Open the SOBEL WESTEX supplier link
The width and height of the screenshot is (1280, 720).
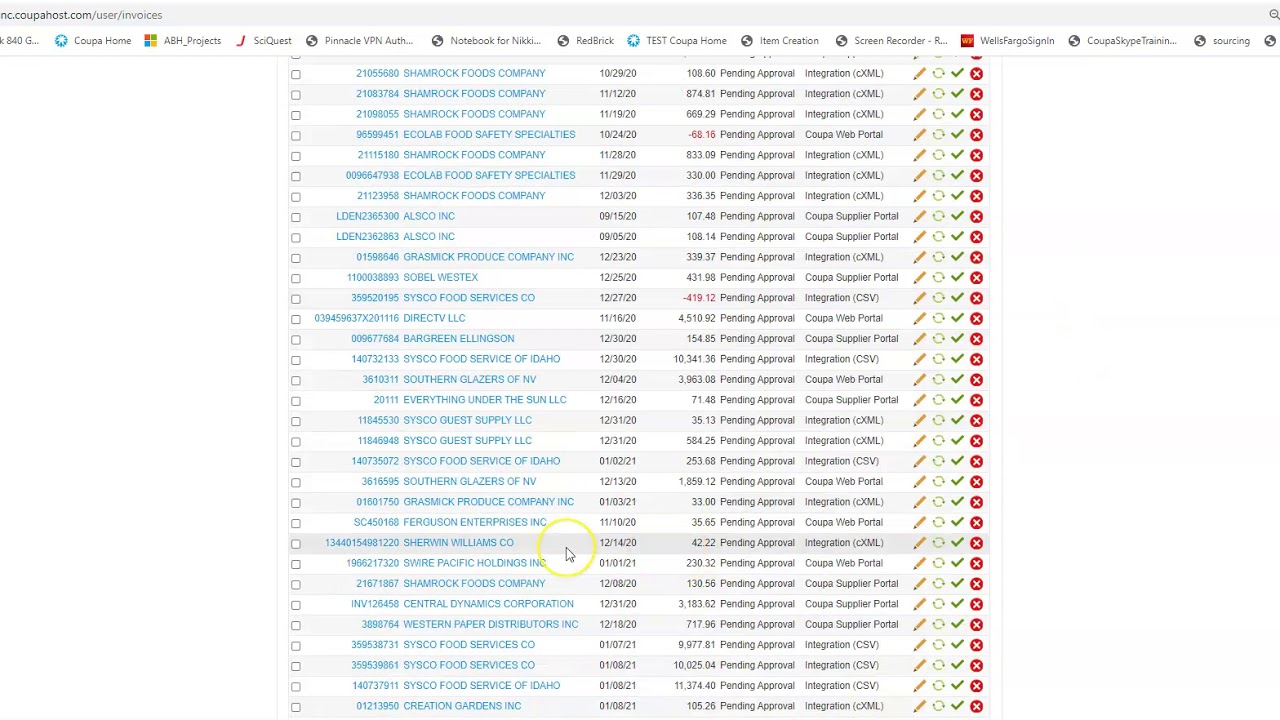tap(440, 277)
